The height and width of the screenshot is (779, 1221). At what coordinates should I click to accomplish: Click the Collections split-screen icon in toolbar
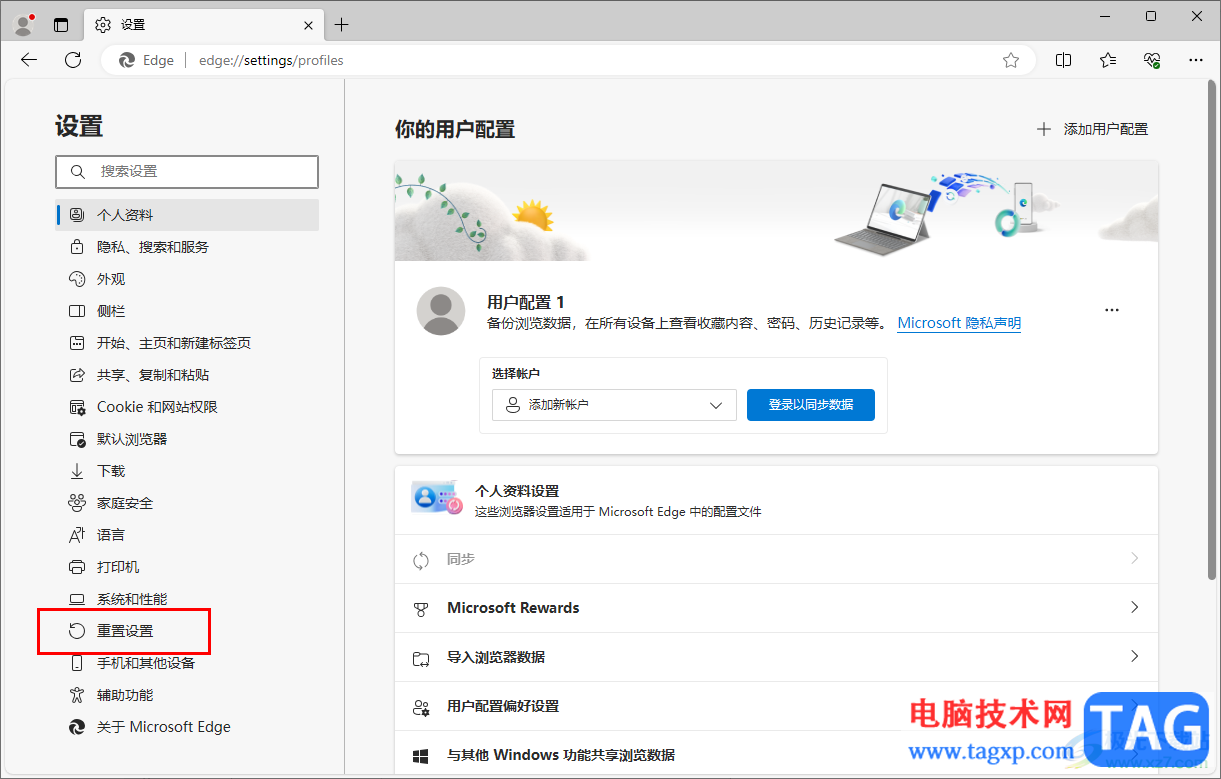coord(1063,60)
